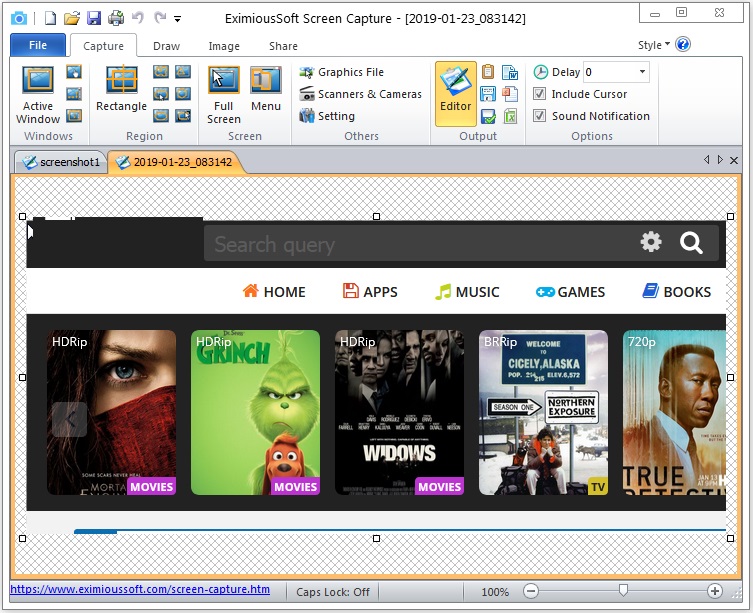
Task: Click BOOKS in the captured page navigation
Action: [677, 291]
